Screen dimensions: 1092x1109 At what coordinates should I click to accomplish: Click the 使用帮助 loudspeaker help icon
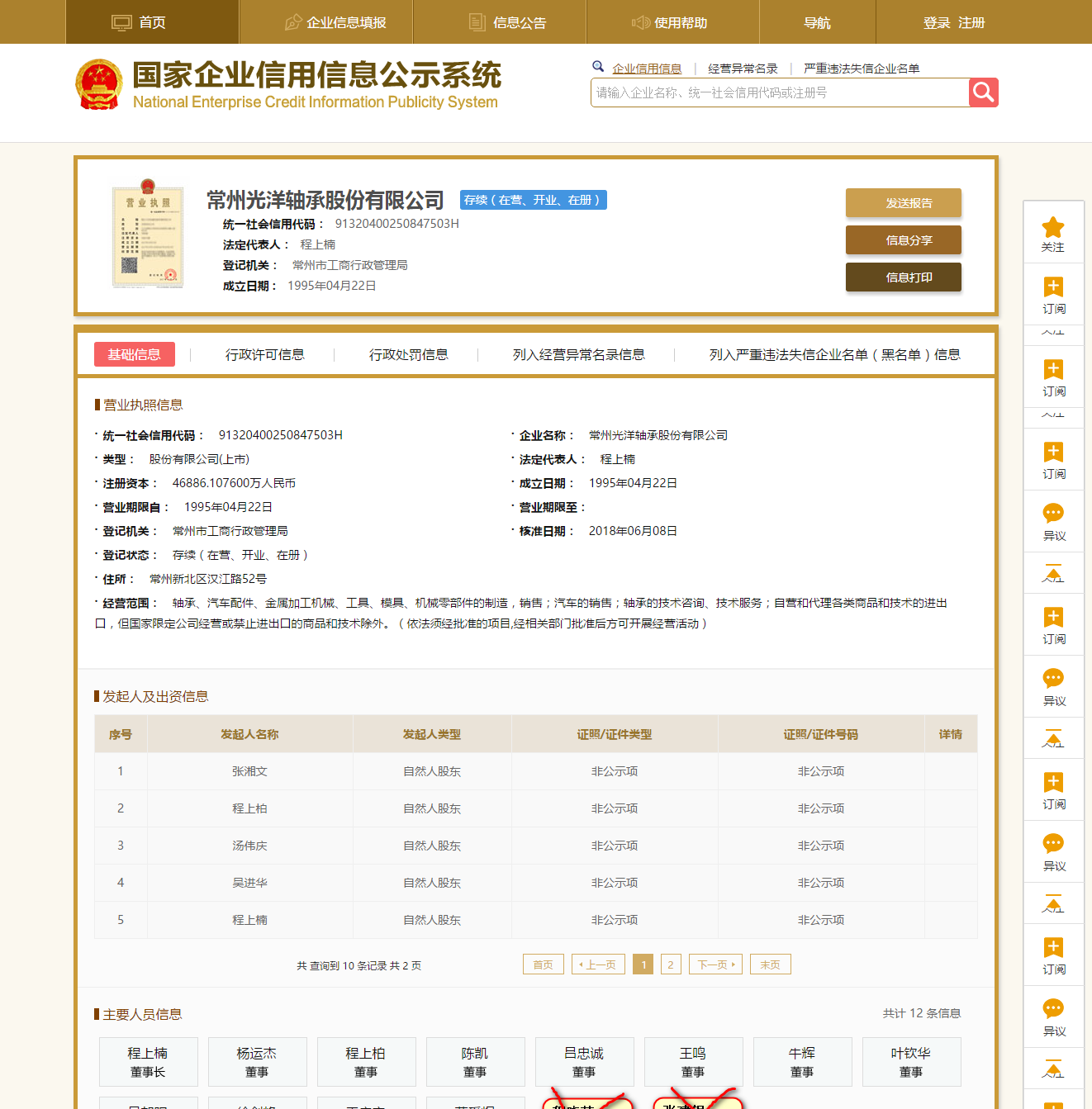tap(642, 22)
